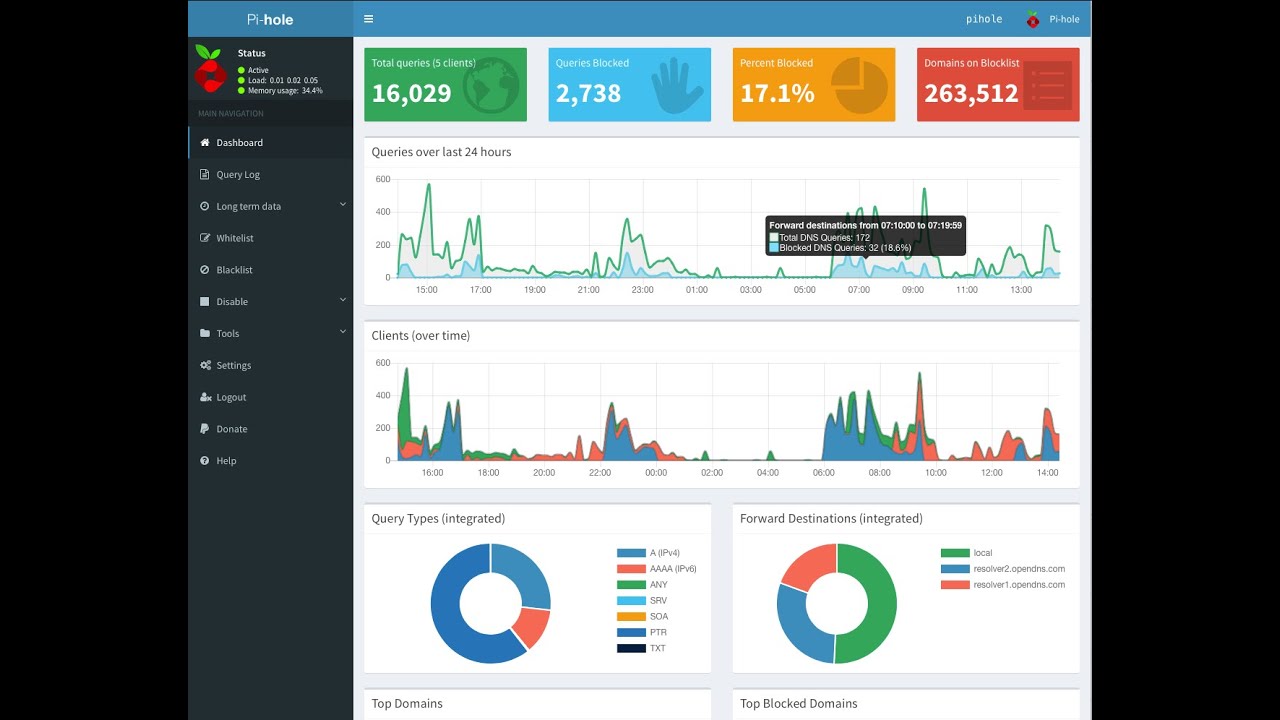
Task: Click the Clients over time area chart
Action: 728,412
